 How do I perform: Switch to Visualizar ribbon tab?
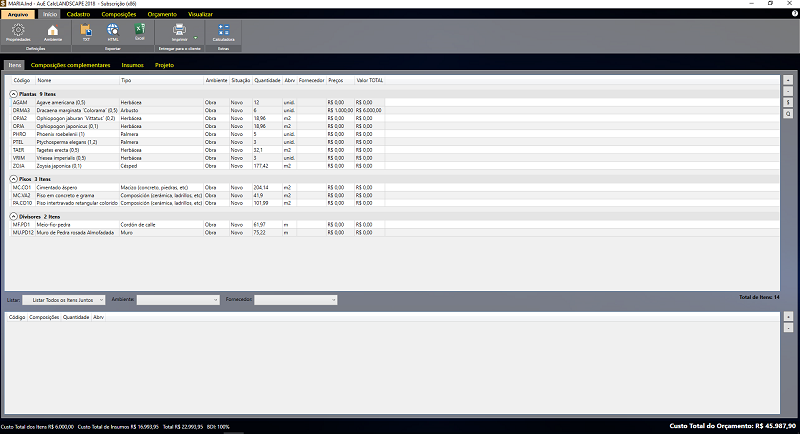click(x=200, y=14)
